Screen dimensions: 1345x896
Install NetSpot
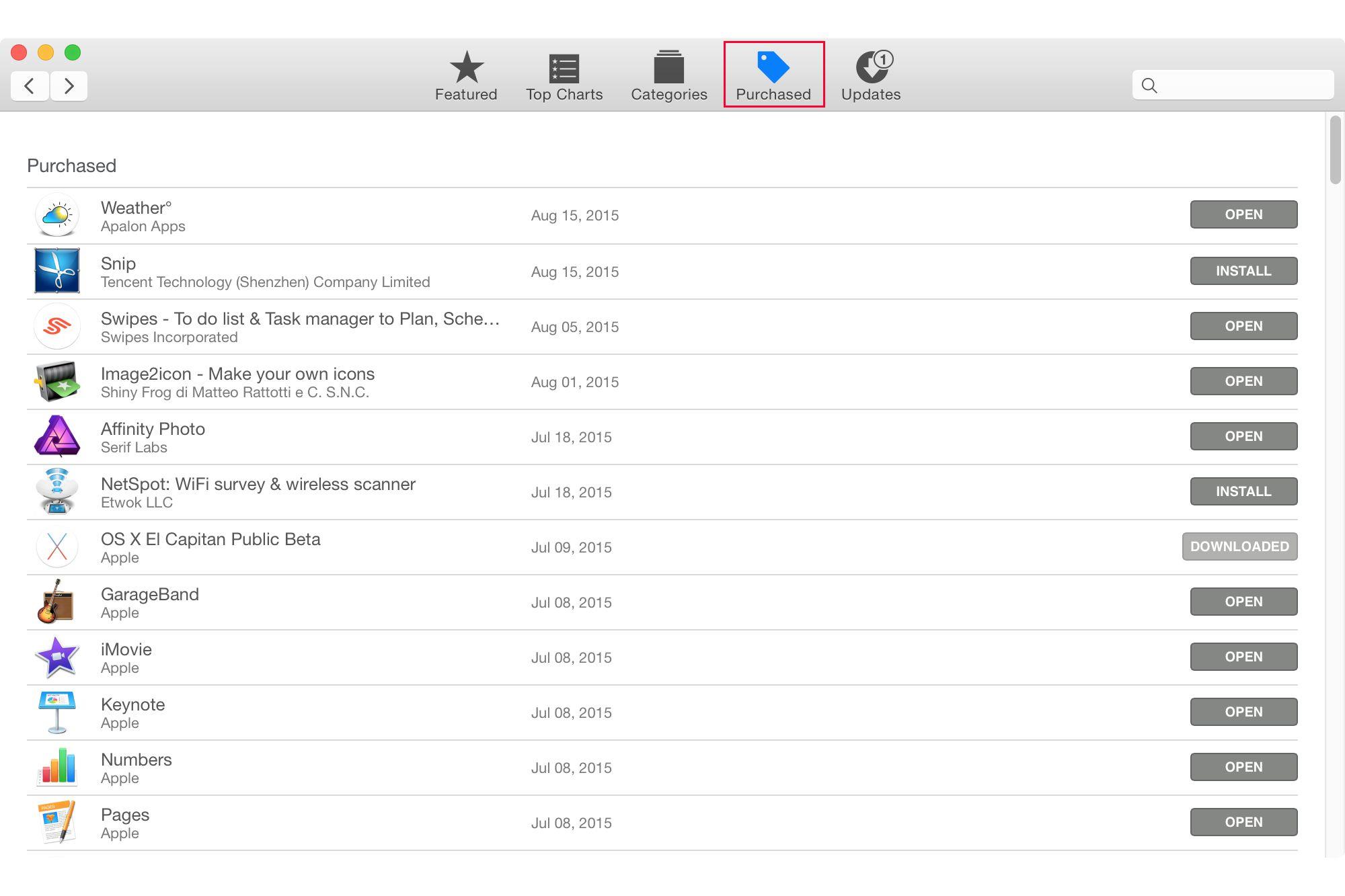1243,491
